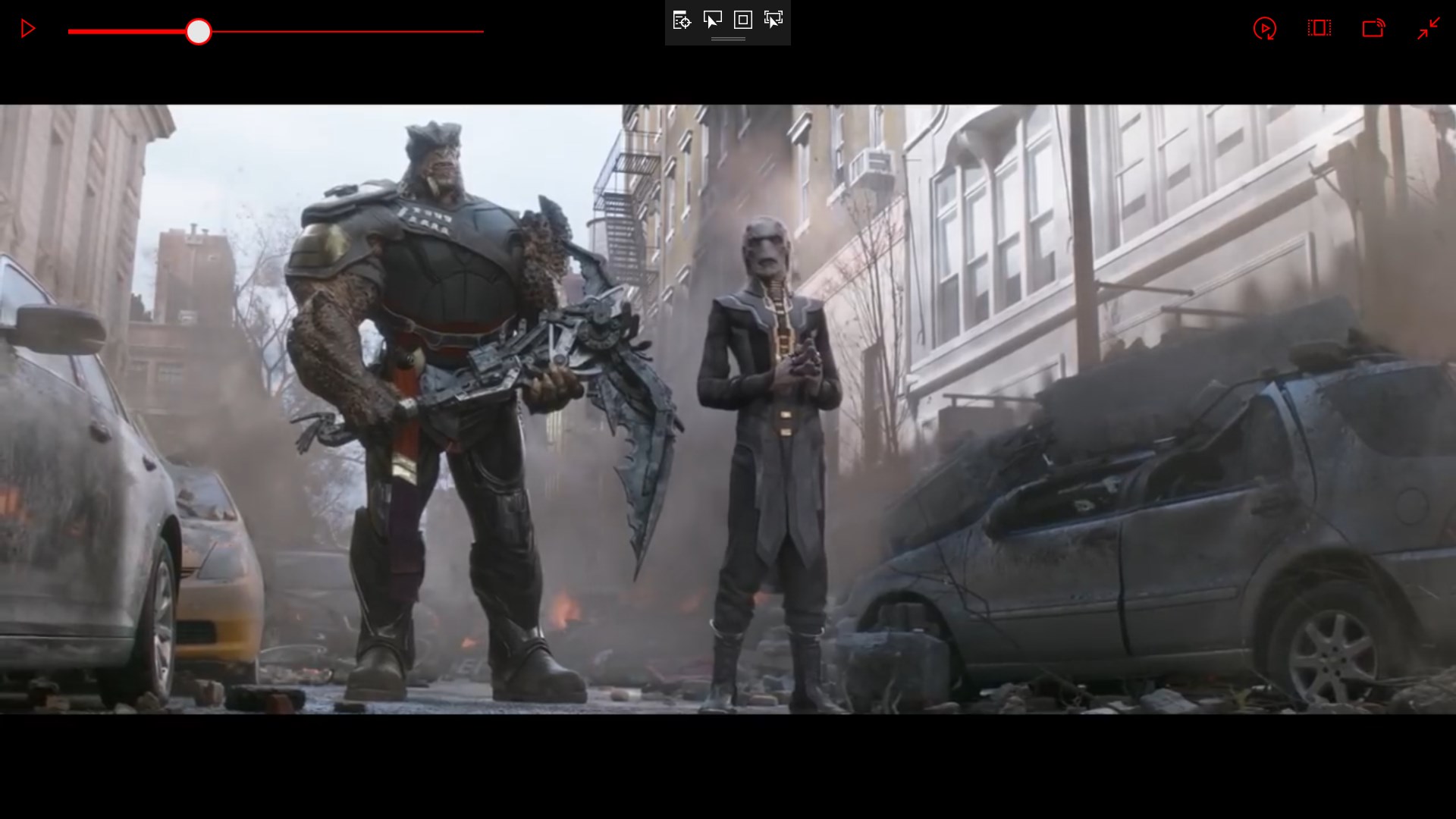This screenshot has height=819, width=1456.
Task: Toggle repeat playback icon
Action: coord(1264,29)
